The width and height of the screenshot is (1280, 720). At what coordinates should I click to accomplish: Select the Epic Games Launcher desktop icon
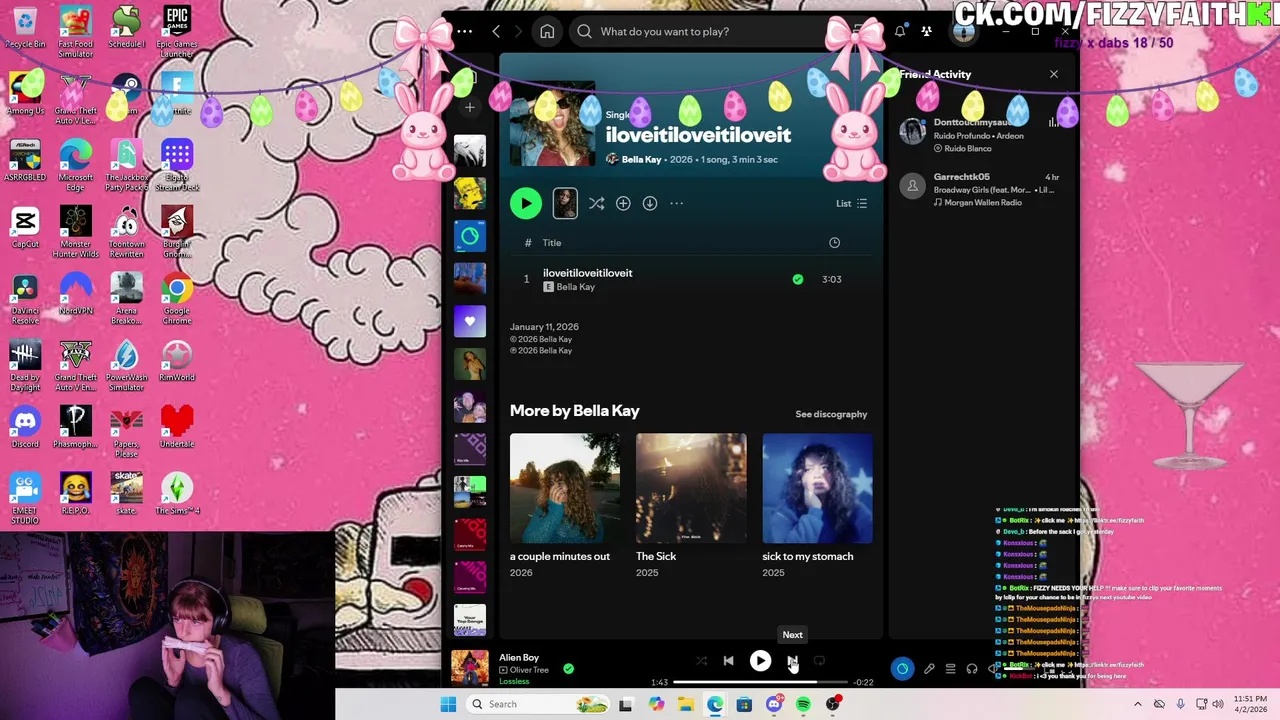pyautogui.click(x=177, y=31)
